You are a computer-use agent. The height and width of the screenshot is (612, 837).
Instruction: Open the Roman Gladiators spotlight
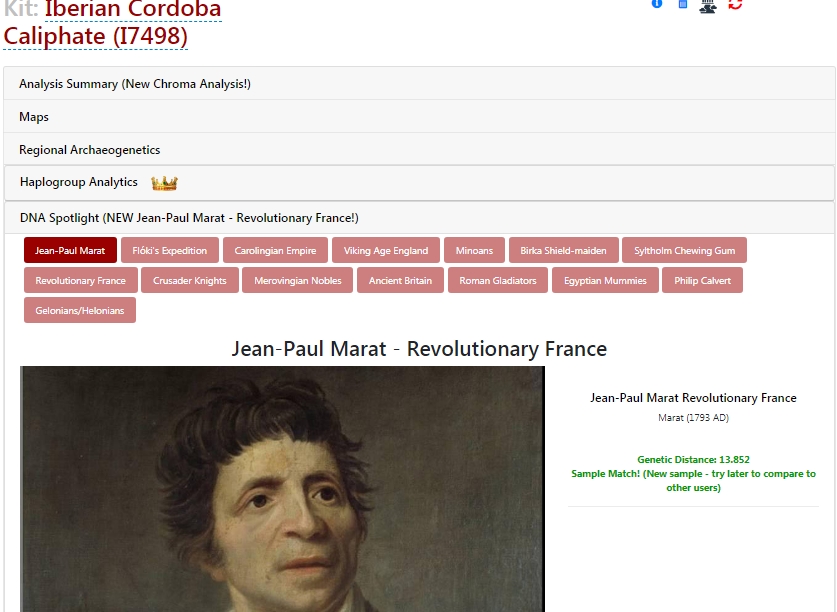[x=498, y=280]
